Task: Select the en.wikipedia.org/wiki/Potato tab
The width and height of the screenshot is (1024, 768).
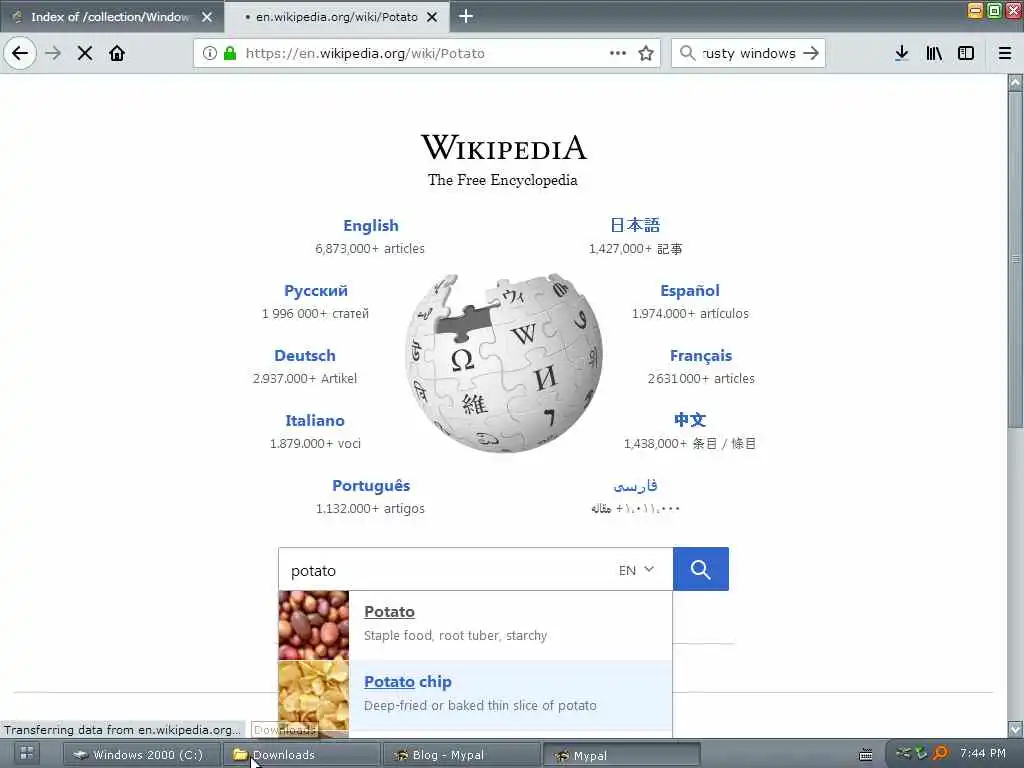Action: pos(337,17)
